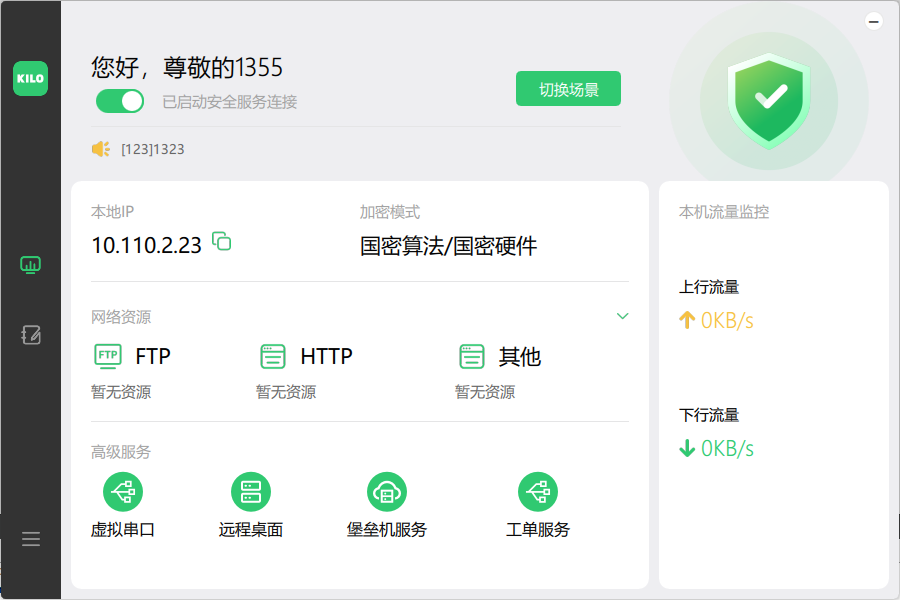Click the KILO logo
Viewport: 900px width, 600px height.
30,78
